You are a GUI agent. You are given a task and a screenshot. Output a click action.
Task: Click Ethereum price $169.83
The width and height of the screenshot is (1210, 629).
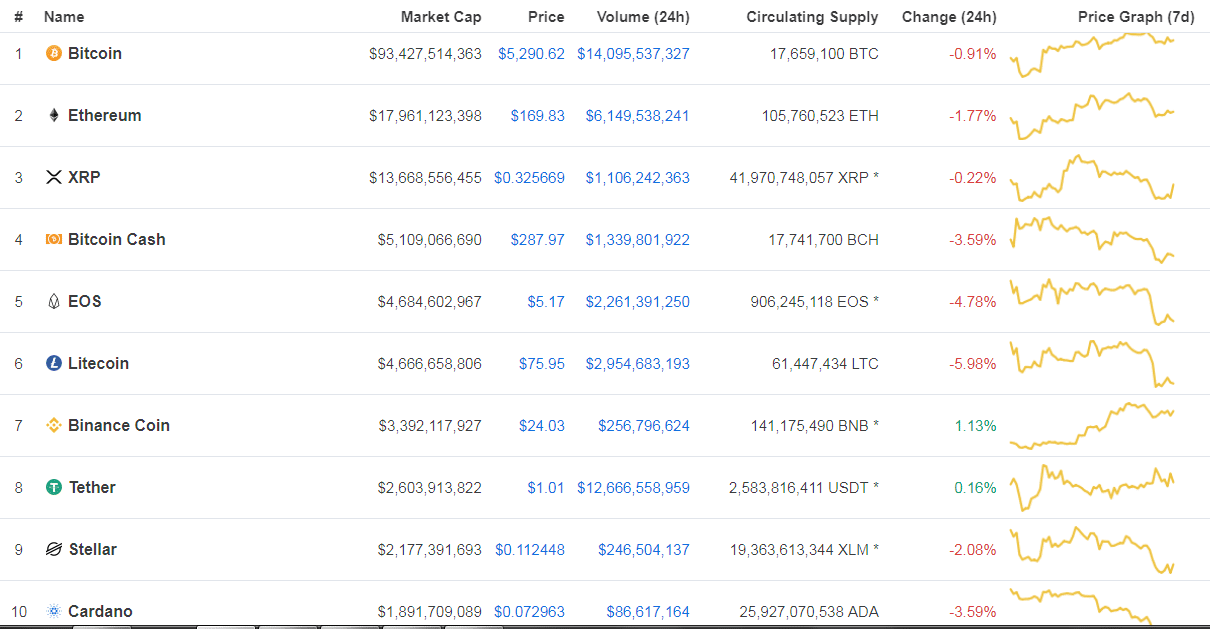(538, 115)
